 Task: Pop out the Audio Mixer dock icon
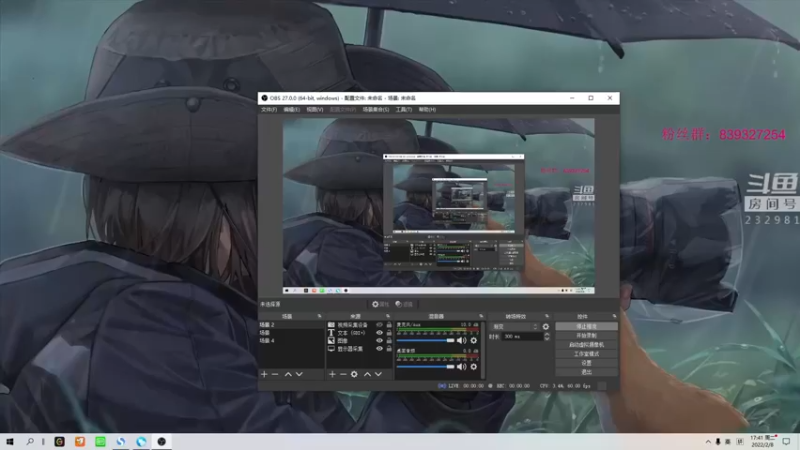click(481, 316)
